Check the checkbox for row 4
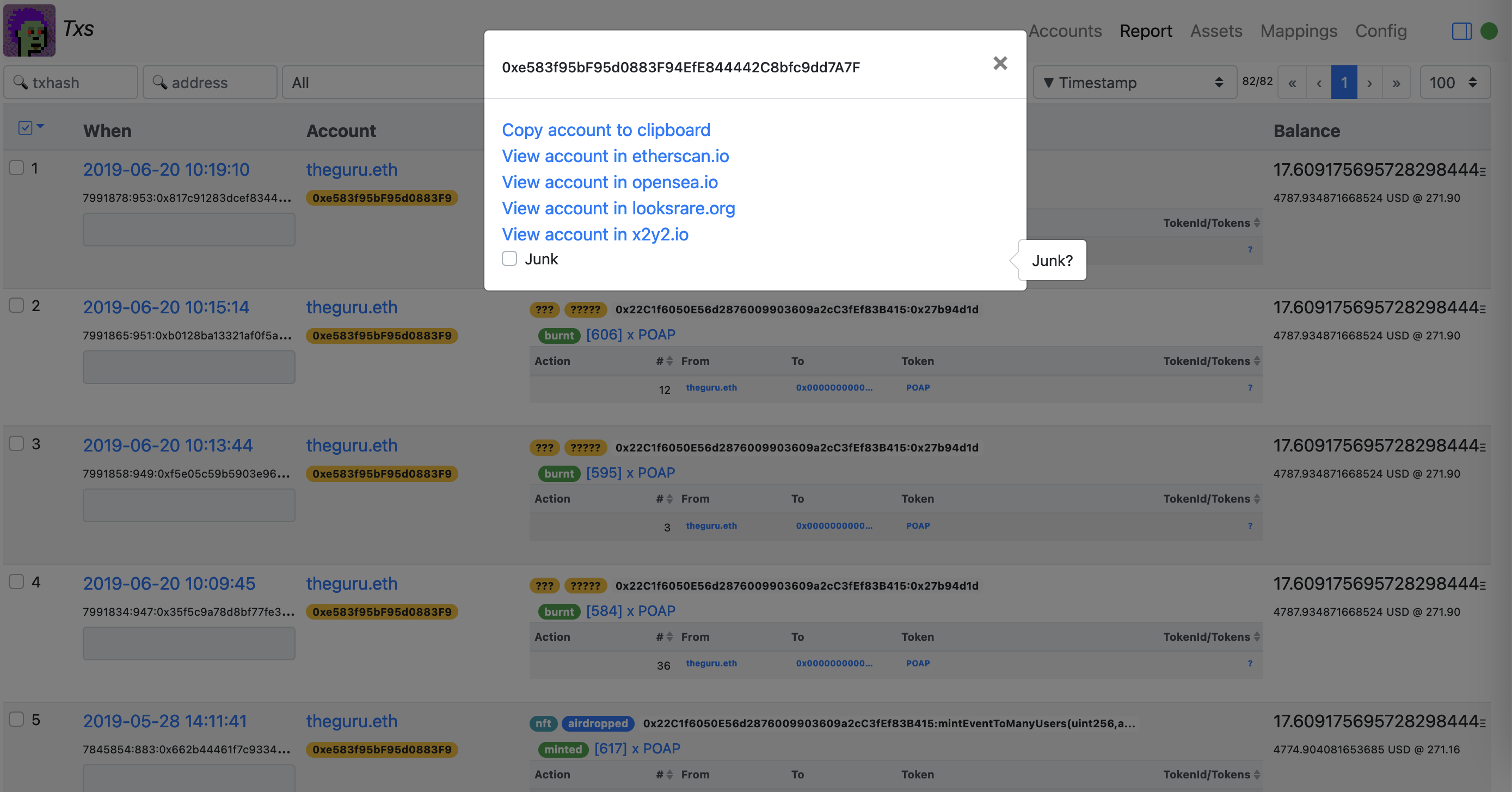 (16, 581)
